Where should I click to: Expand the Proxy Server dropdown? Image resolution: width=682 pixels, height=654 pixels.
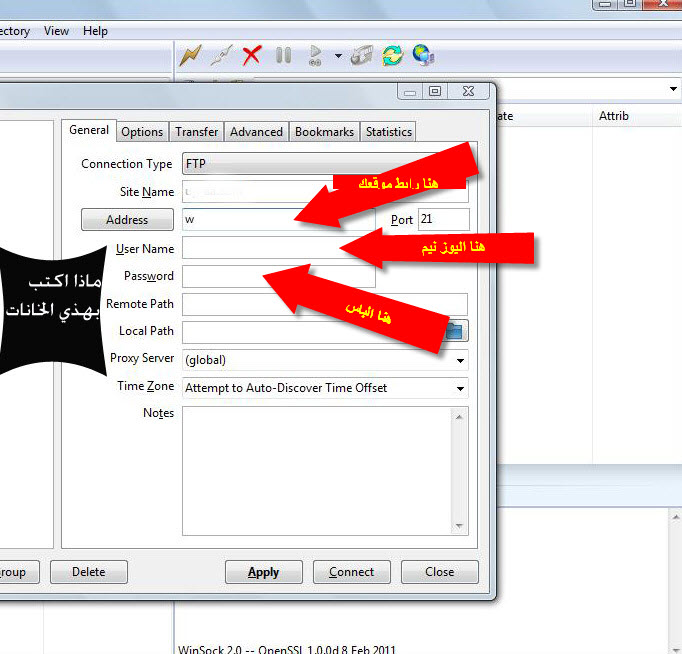point(460,360)
